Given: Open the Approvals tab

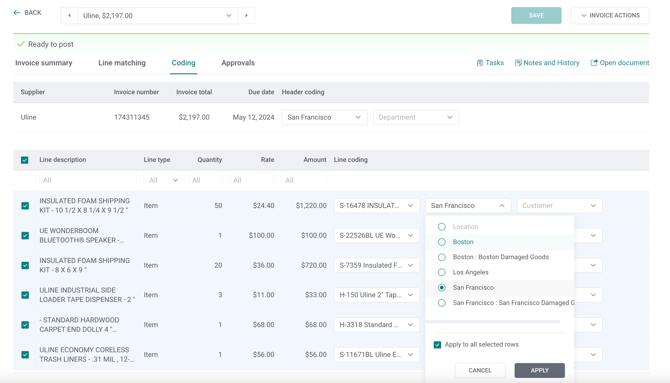Looking at the screenshot, I should coord(238,63).
